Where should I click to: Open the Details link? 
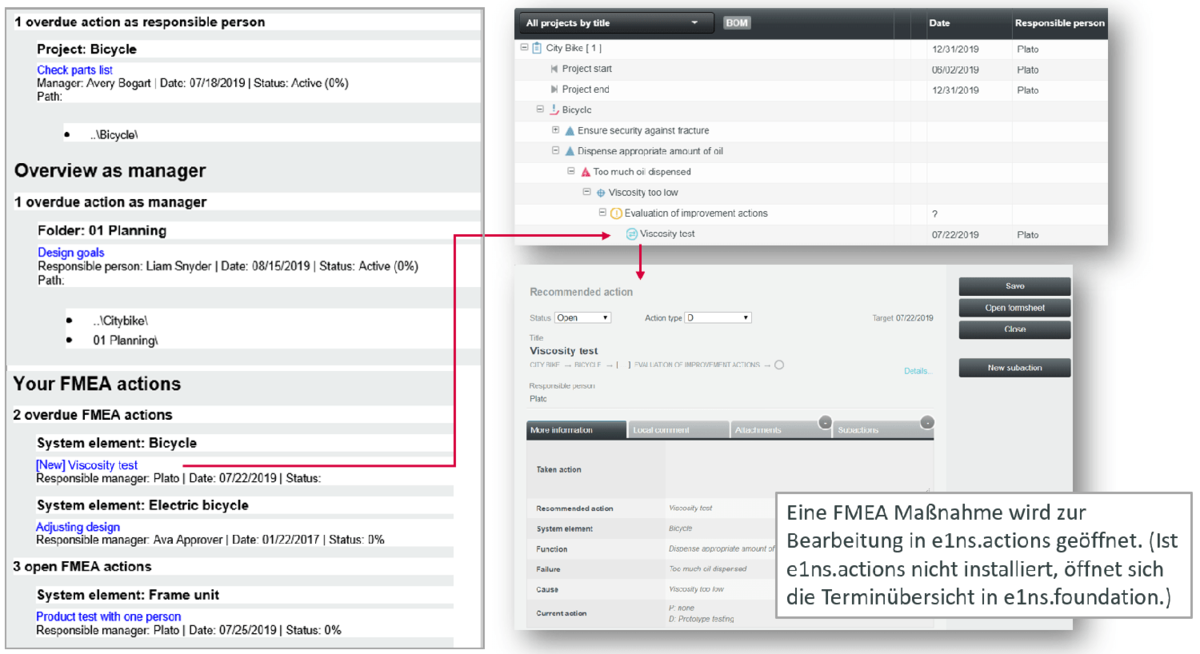click(x=917, y=371)
